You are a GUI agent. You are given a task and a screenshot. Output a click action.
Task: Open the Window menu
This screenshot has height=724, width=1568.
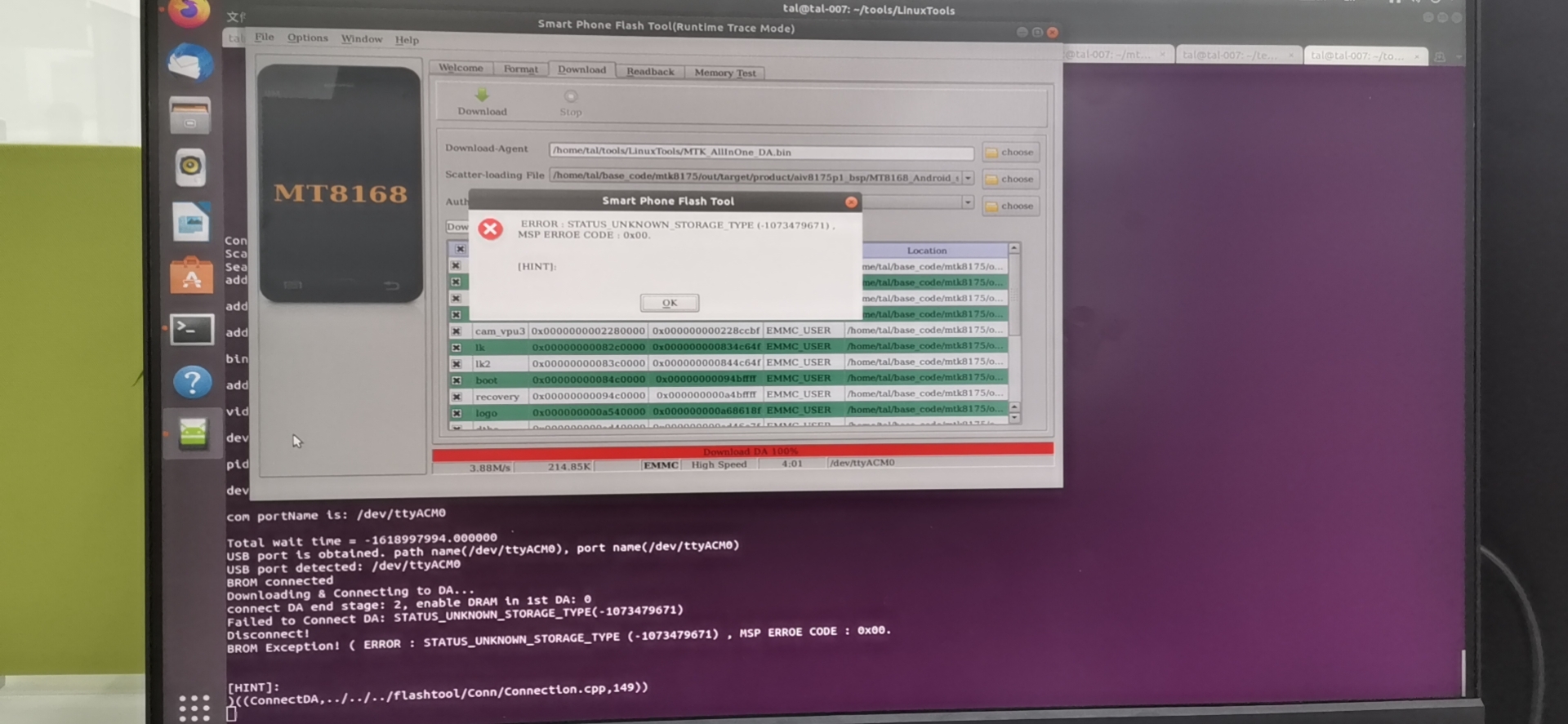pos(362,38)
